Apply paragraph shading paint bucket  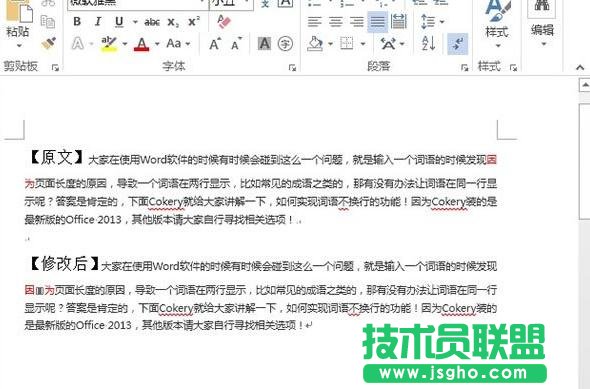click(315, 44)
